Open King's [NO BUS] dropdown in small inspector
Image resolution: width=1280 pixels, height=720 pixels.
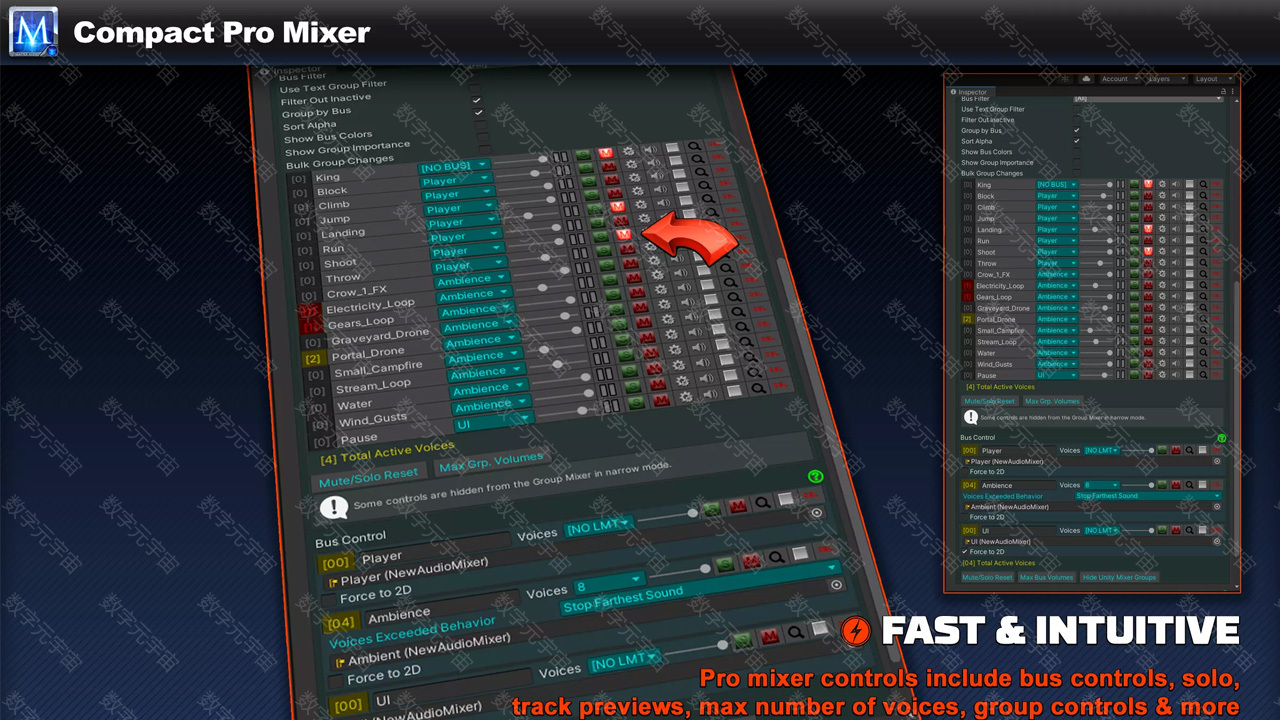tap(1057, 185)
